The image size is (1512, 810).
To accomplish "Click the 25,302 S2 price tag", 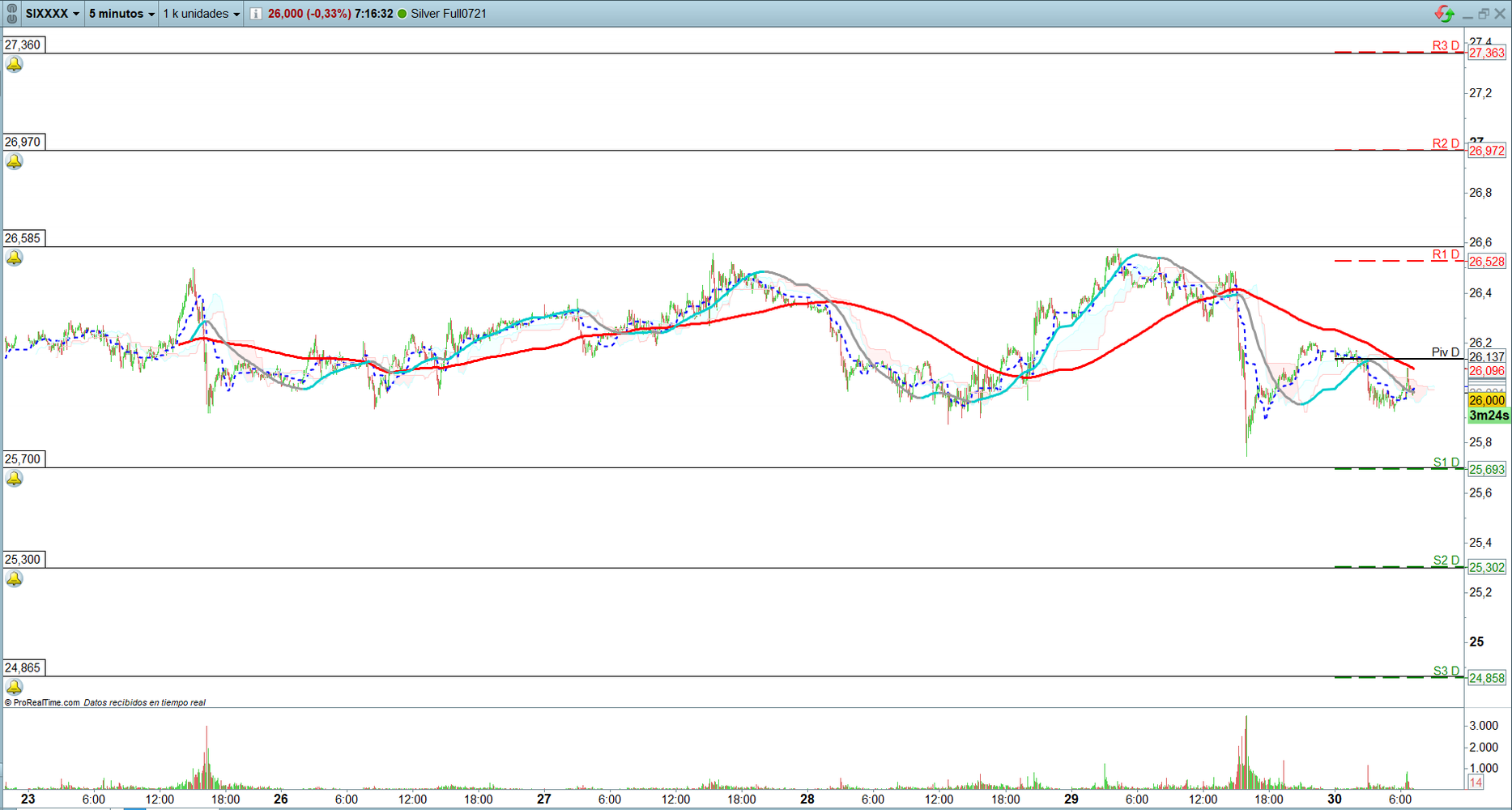I will [x=1487, y=568].
